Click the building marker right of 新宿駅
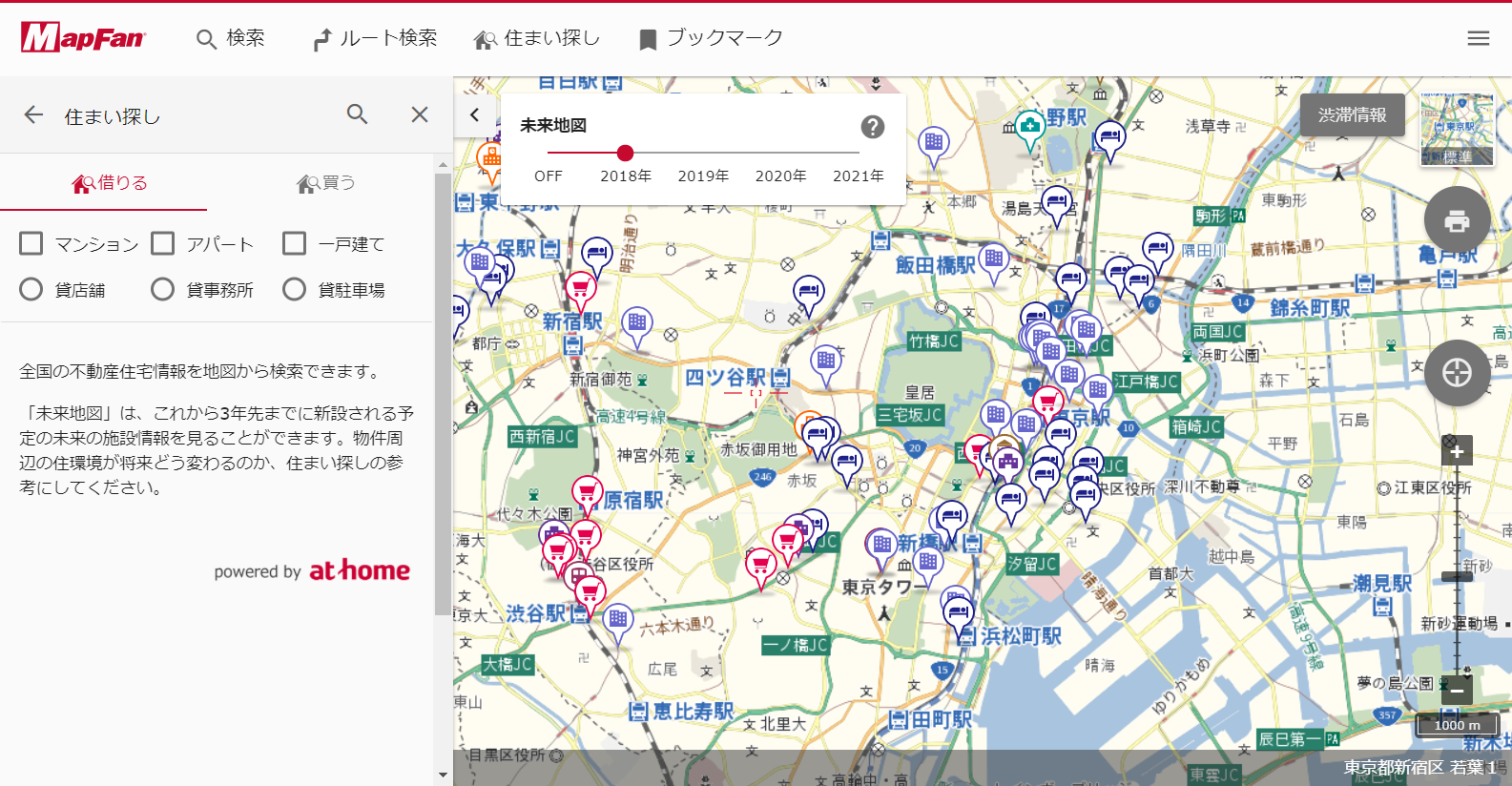Viewport: 1512px width, 786px height. click(637, 324)
